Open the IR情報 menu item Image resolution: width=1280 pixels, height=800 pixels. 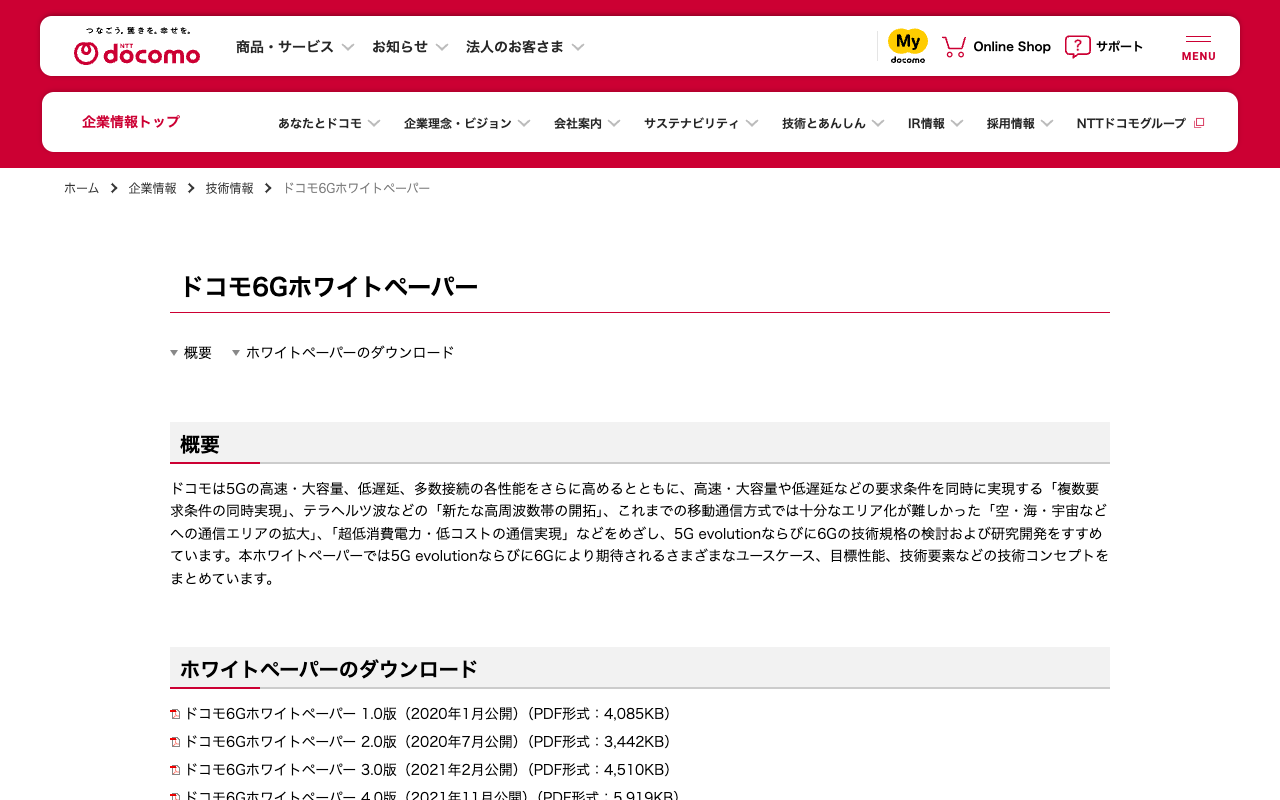(926, 123)
